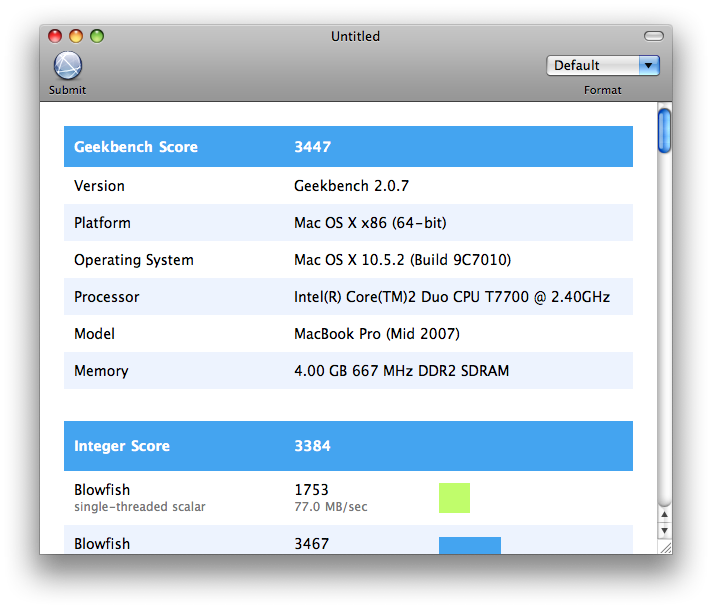Click the Version row label
The width and height of the screenshot is (712, 609).
point(99,186)
